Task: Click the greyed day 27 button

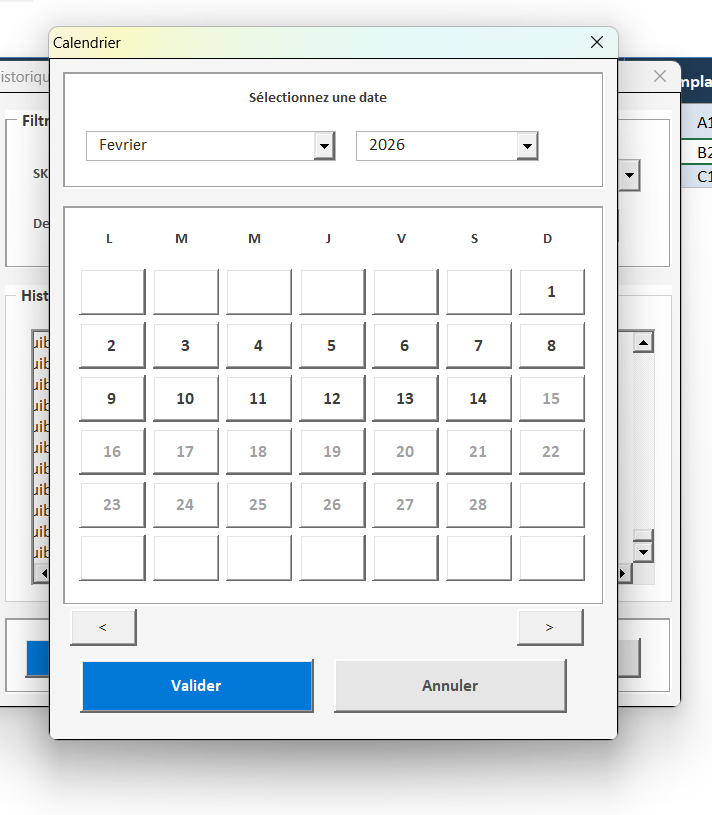Action: [x=405, y=505]
